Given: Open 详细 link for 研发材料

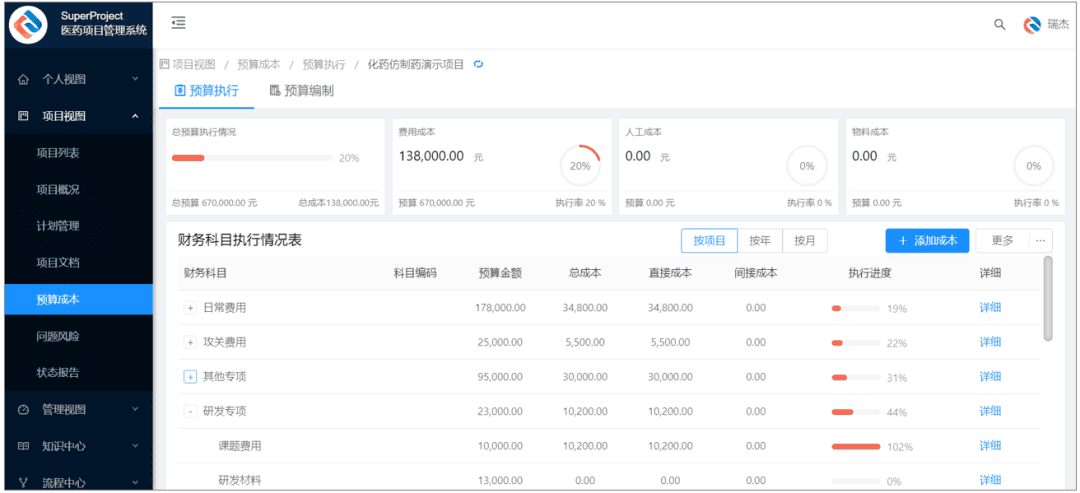Looking at the screenshot, I should click(x=990, y=481).
